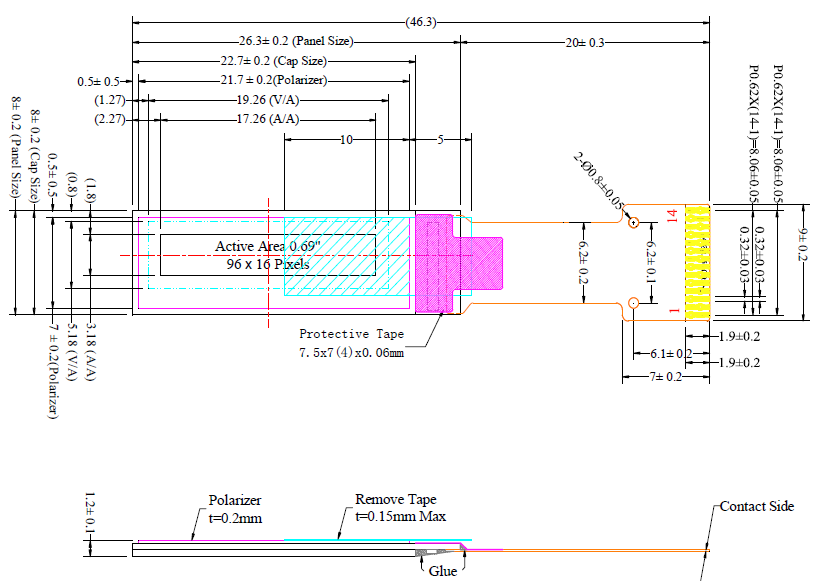Viewport: 818px width, 581px height.
Task: Click the red pin 14 label
Action: click(x=672, y=215)
